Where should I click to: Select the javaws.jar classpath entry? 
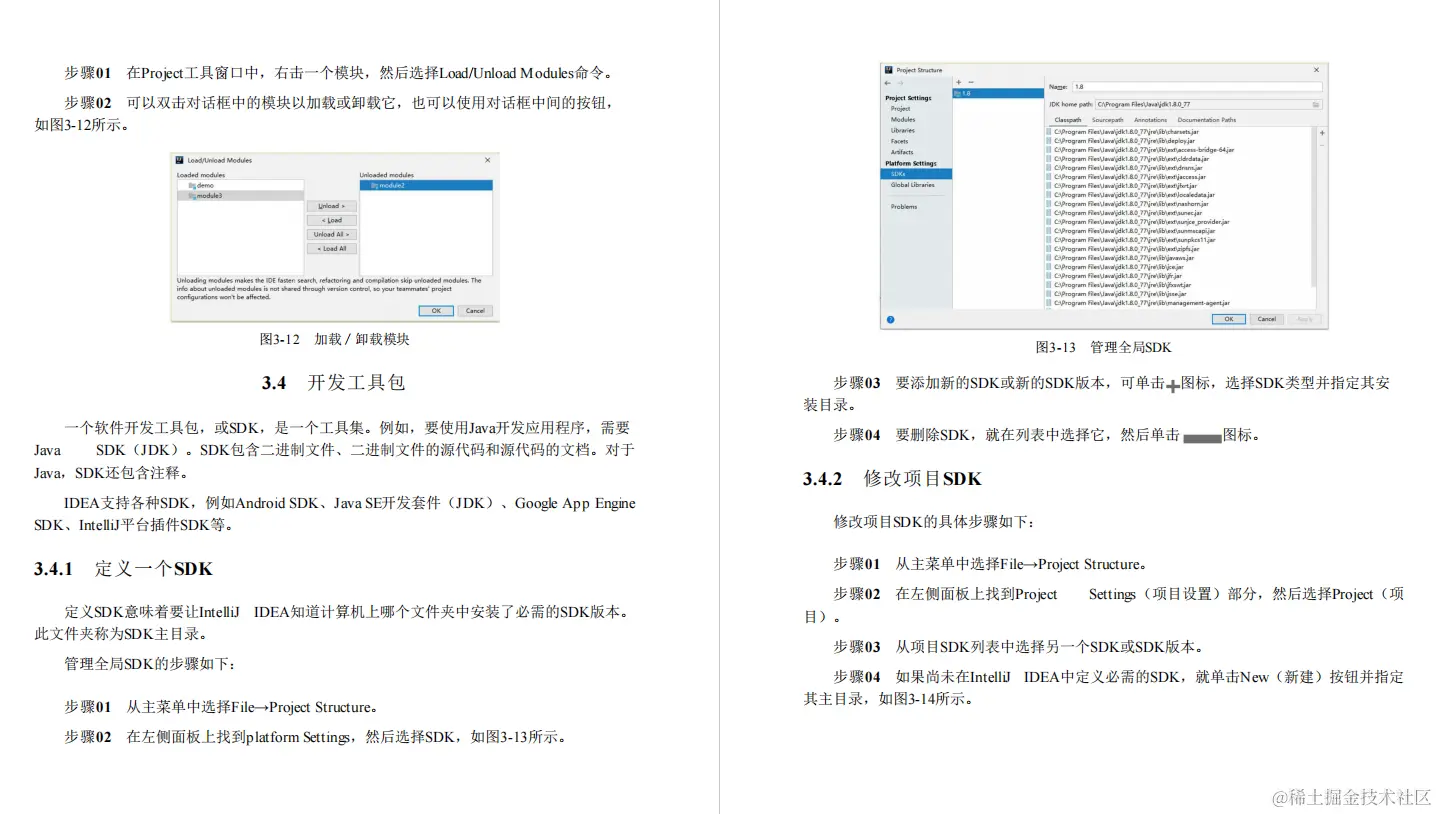click(1120, 258)
